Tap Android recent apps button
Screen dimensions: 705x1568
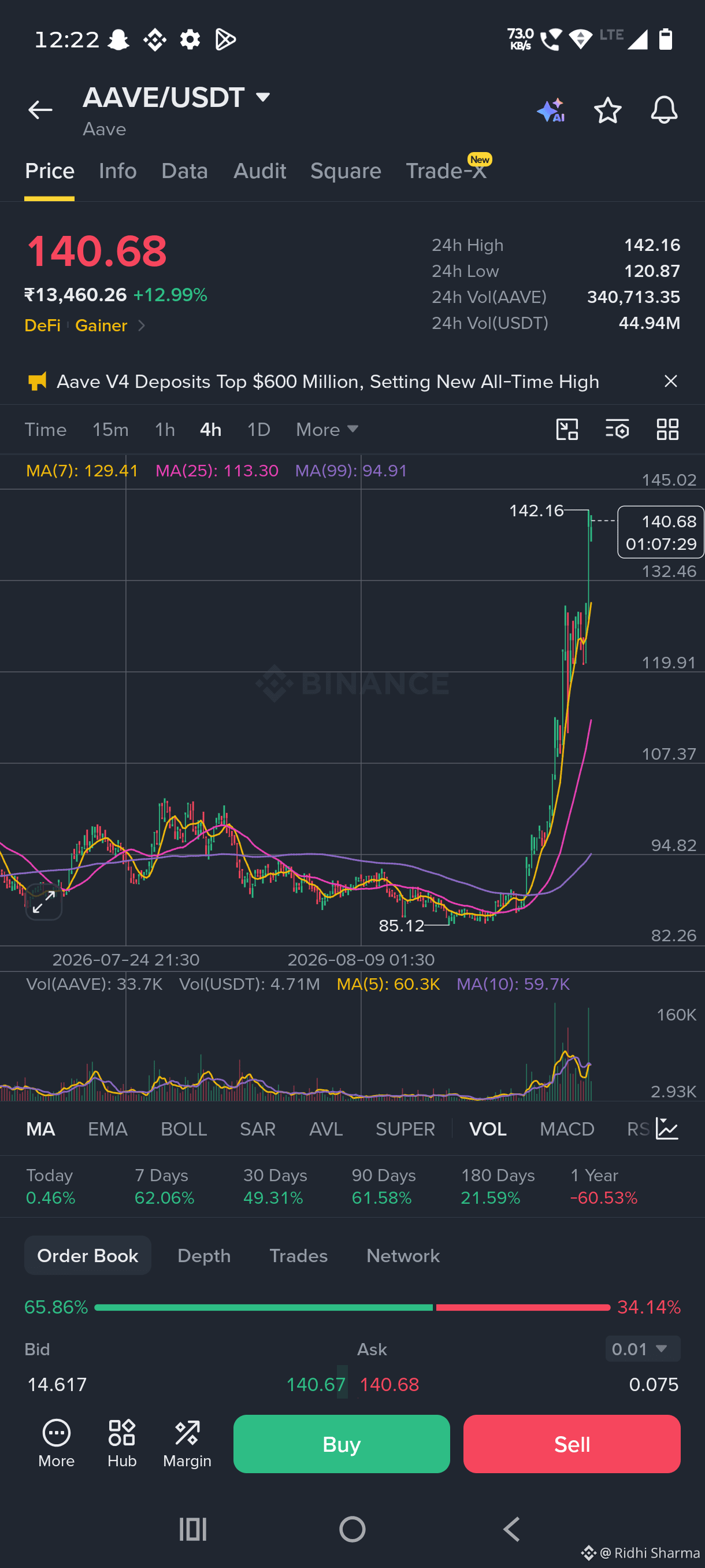coord(193,1529)
